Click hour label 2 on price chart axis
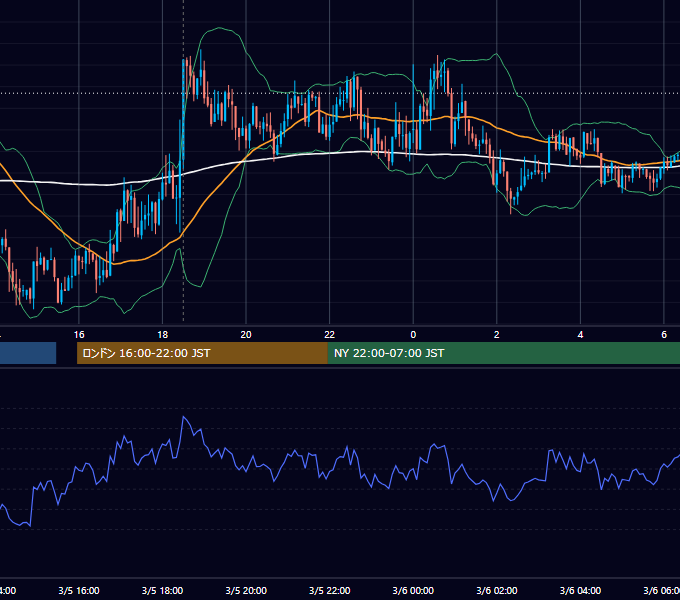 tap(497, 335)
